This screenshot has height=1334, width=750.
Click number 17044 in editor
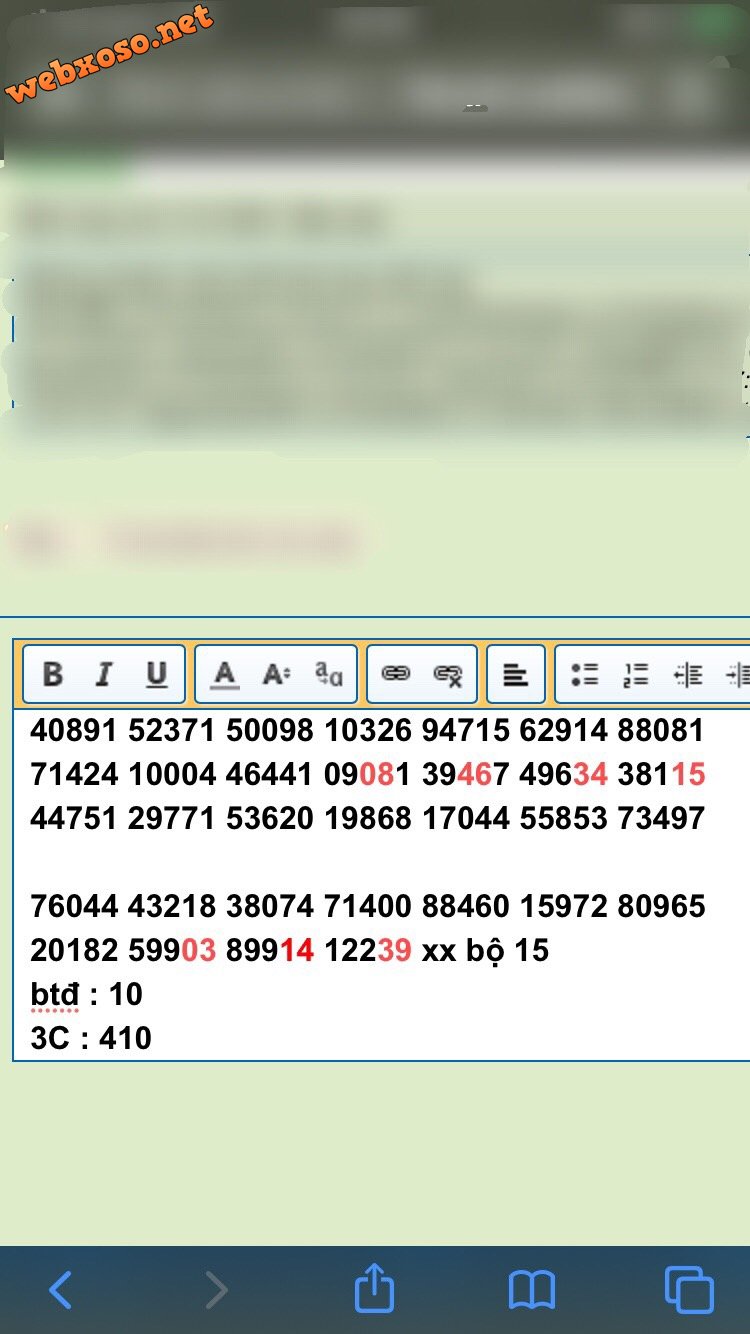[466, 818]
